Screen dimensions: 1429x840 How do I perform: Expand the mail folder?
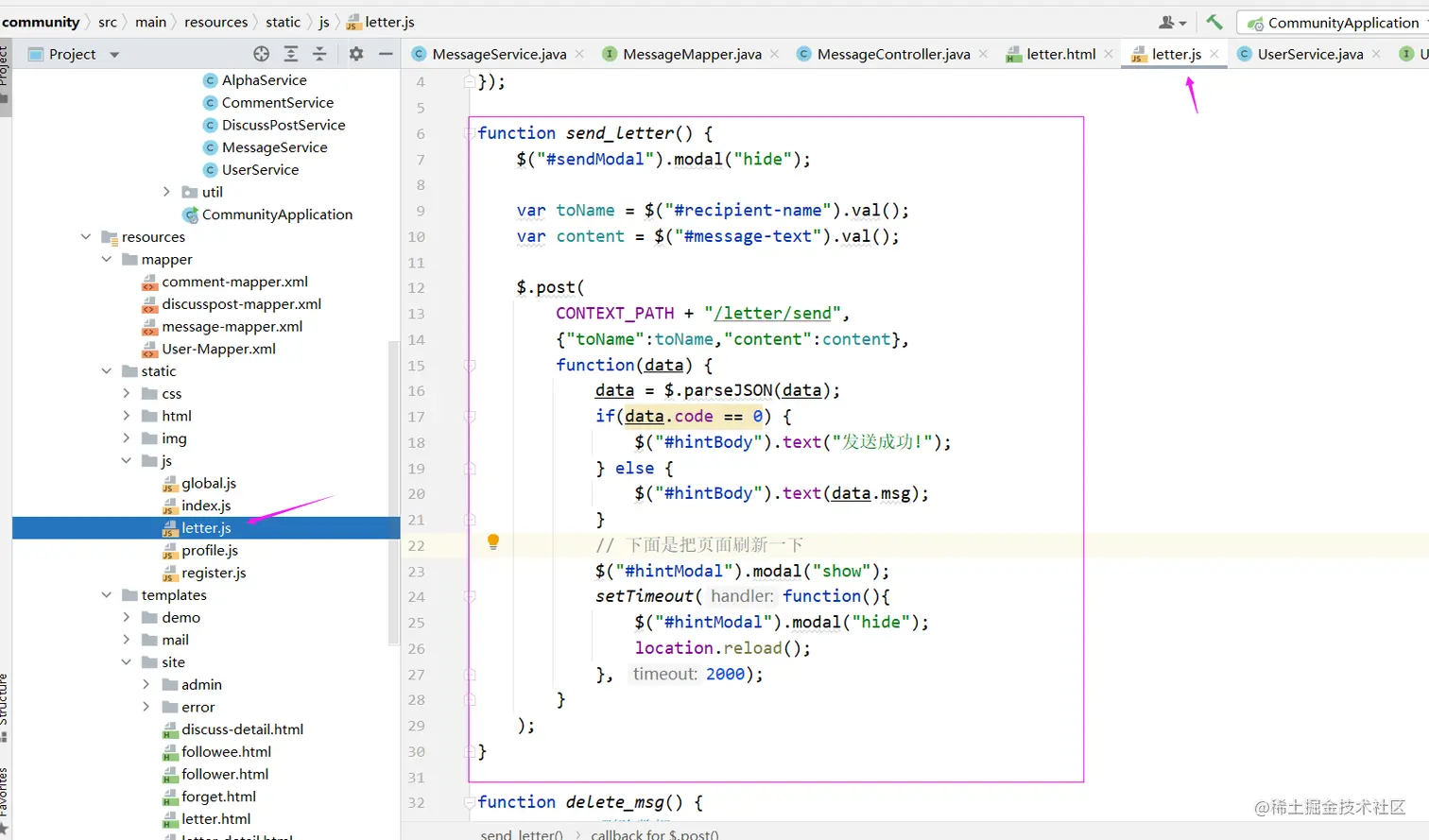(127, 640)
